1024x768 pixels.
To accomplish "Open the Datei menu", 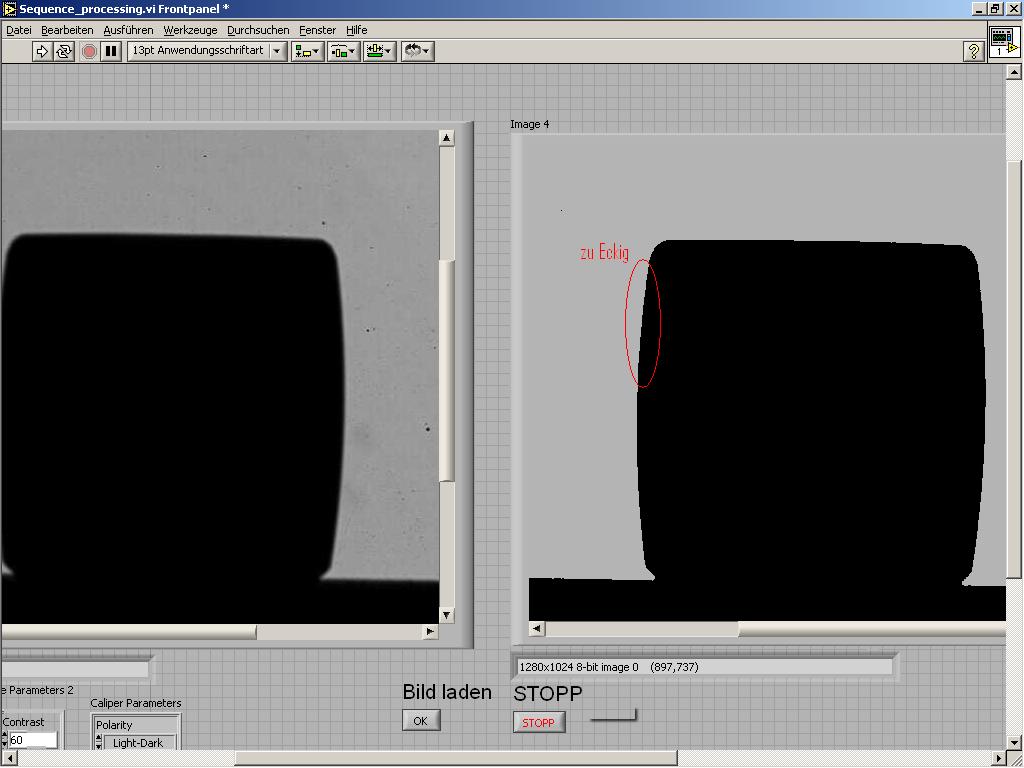I will 18,30.
